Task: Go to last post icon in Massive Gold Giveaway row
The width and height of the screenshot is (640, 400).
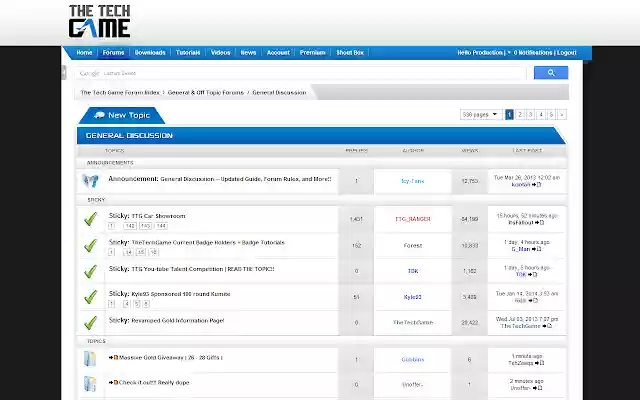Action: 540,363
